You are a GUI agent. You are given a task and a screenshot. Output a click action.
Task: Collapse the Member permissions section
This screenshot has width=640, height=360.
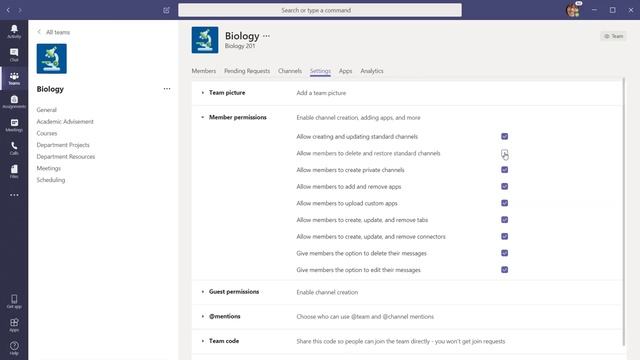pos(202,117)
